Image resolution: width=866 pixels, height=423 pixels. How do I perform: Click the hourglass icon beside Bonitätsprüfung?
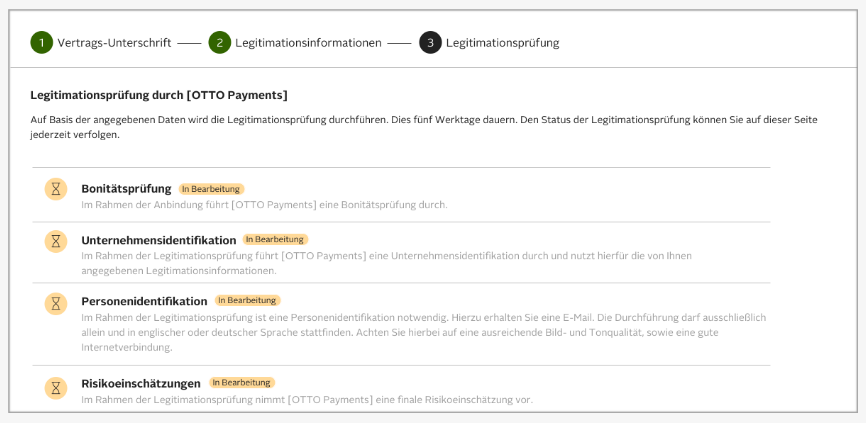pyautogui.click(x=56, y=189)
